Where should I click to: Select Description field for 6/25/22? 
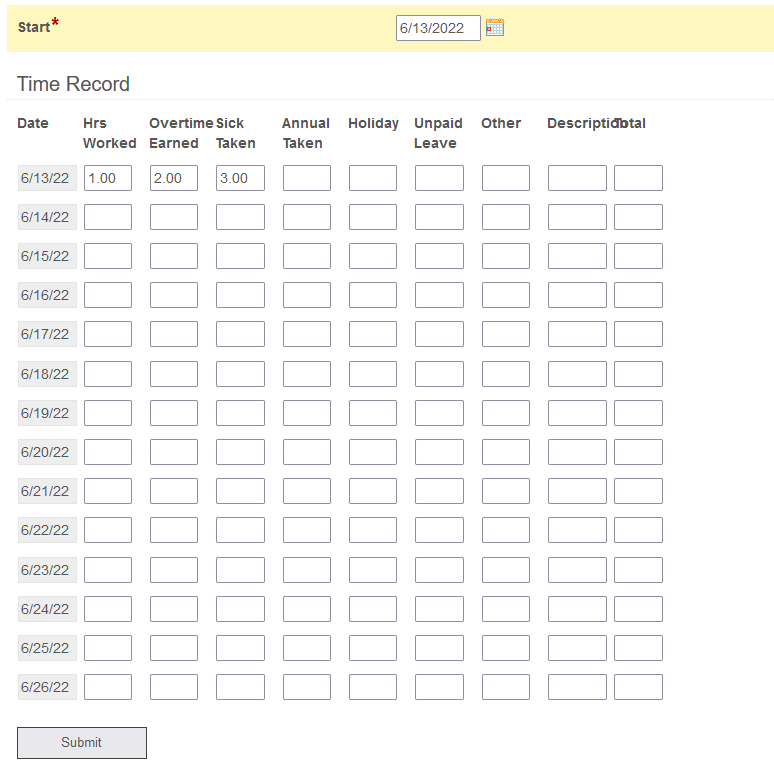coord(577,648)
